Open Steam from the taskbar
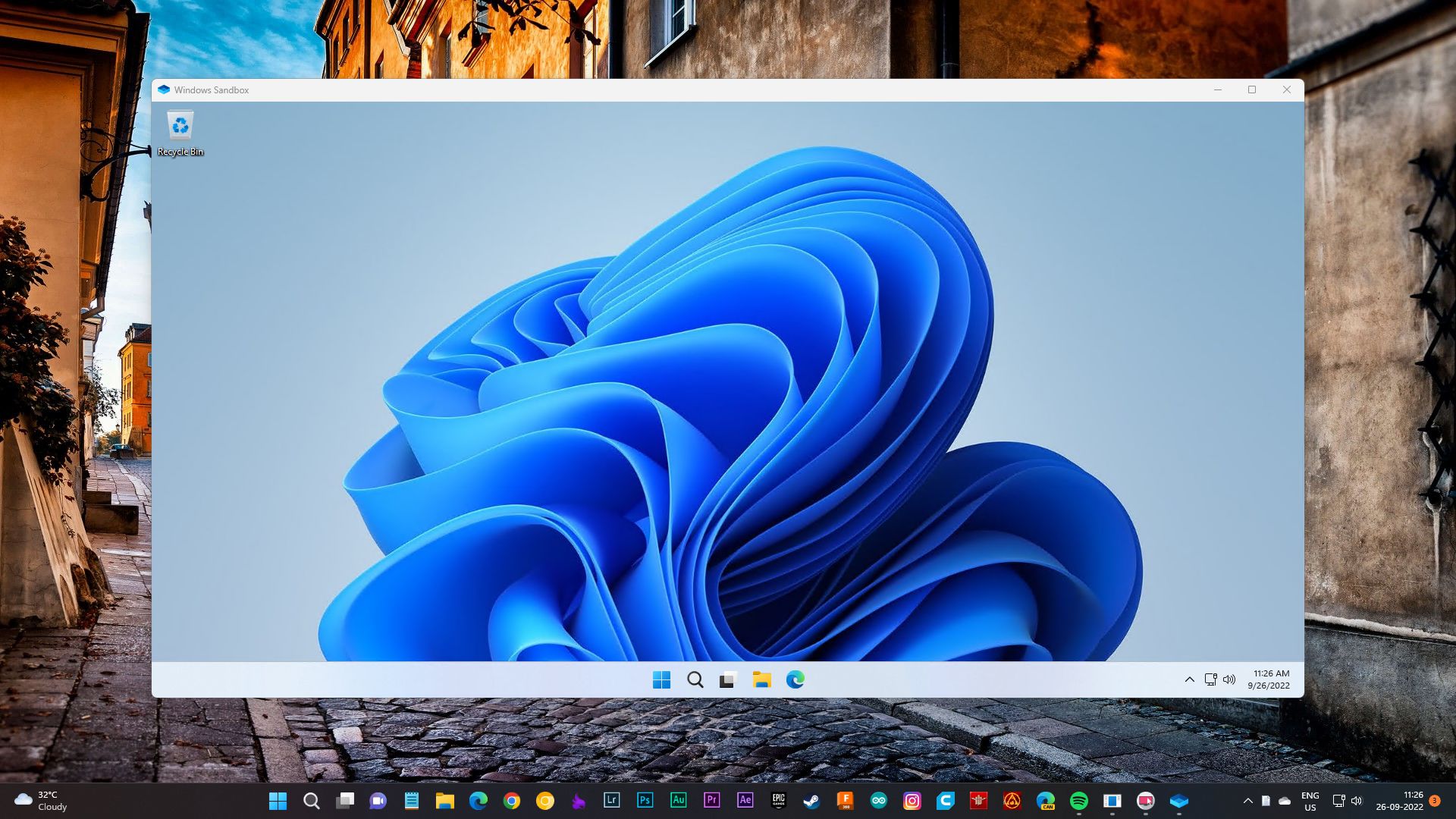The image size is (1456, 819). [x=813, y=800]
